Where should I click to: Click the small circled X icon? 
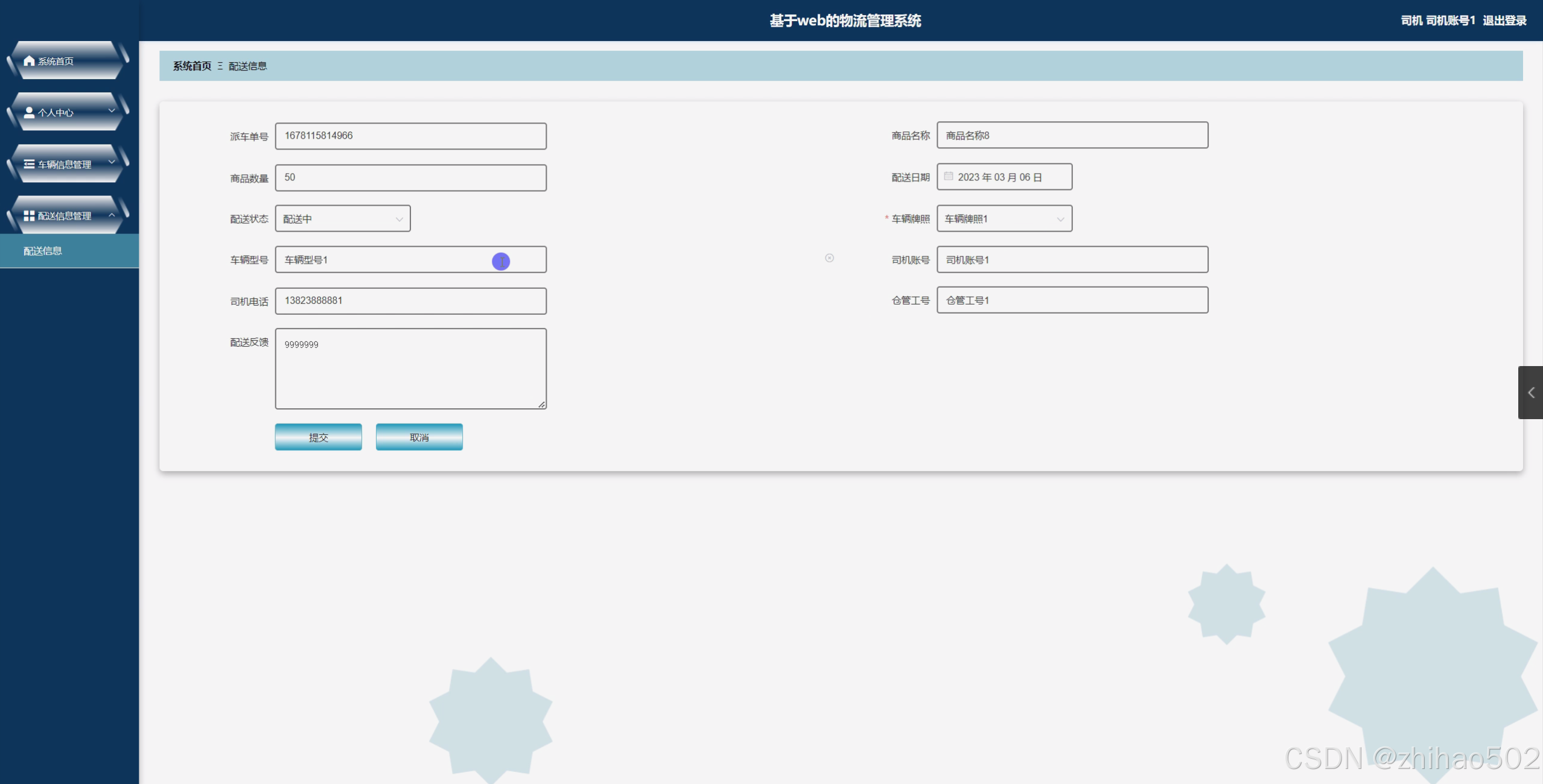click(x=830, y=258)
